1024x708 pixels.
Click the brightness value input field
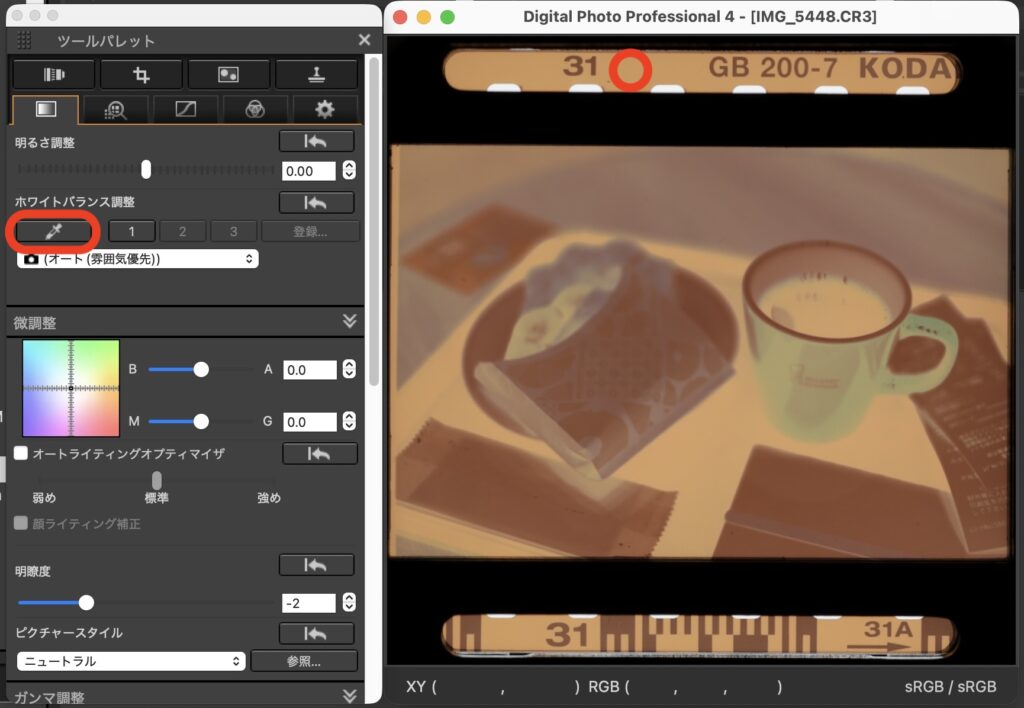(309, 171)
